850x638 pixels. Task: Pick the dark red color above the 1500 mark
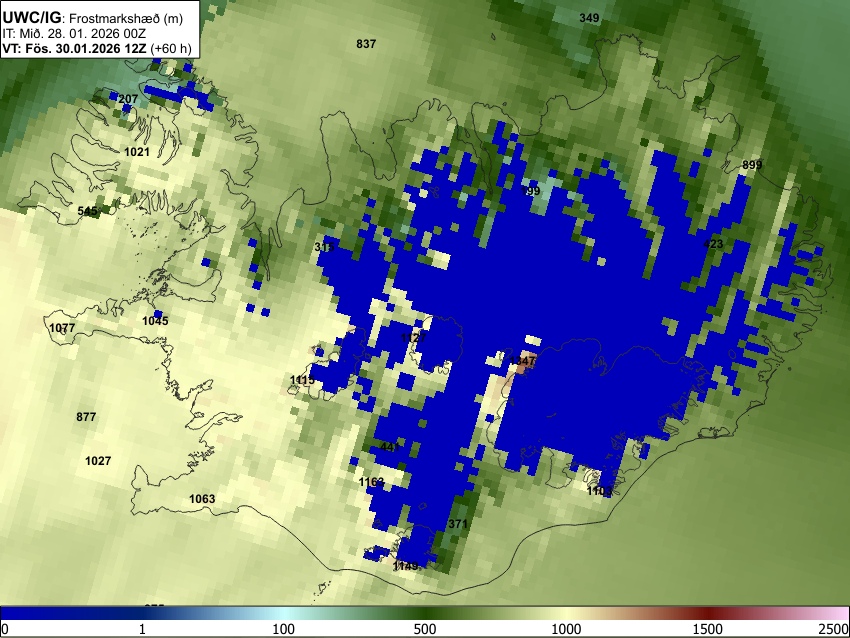(x=707, y=614)
